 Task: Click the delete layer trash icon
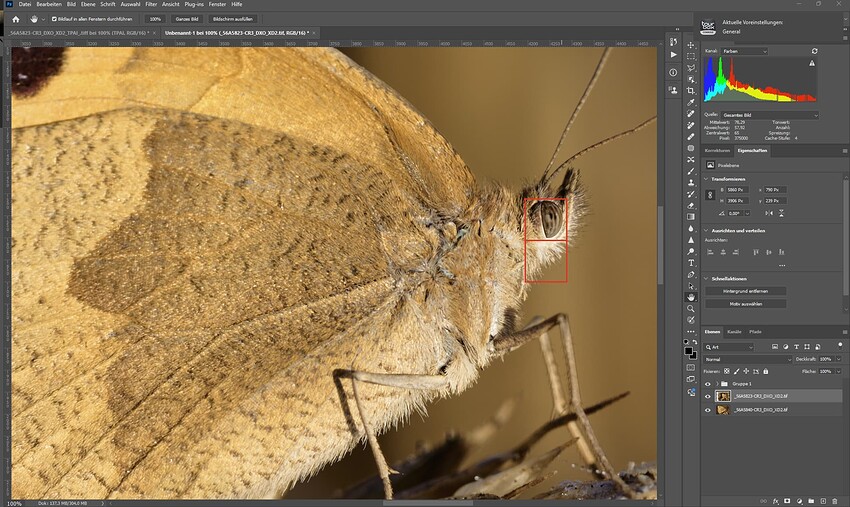(x=835, y=502)
